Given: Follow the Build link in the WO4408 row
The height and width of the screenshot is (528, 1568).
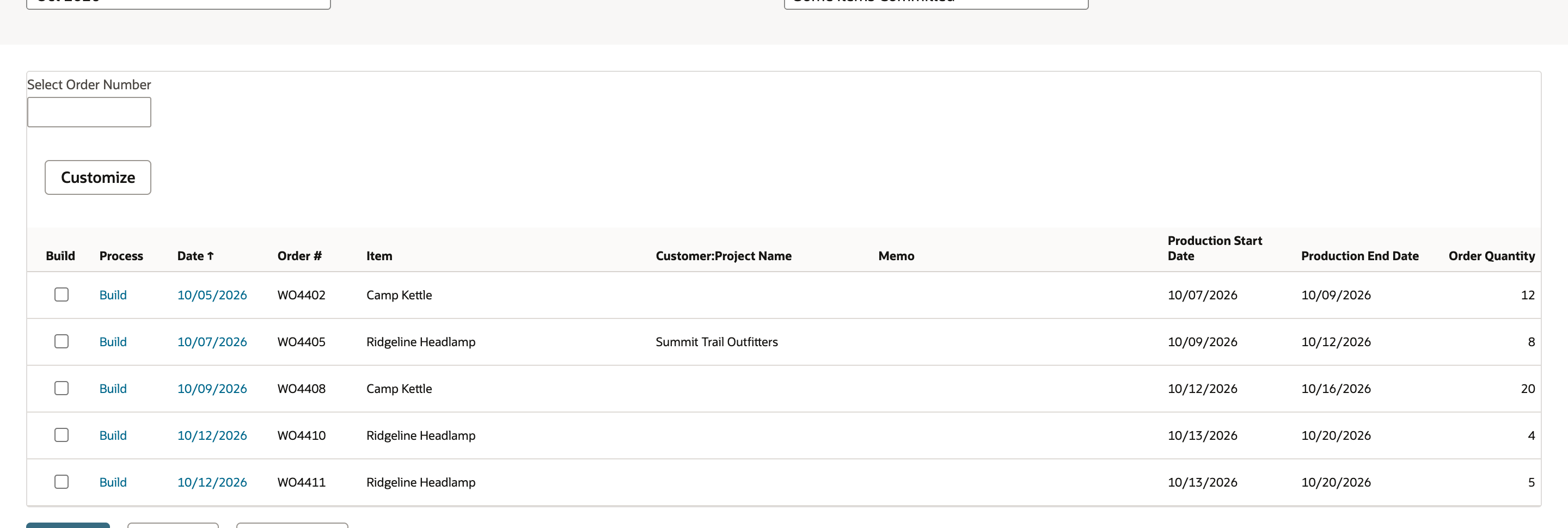Looking at the screenshot, I should coord(113,389).
